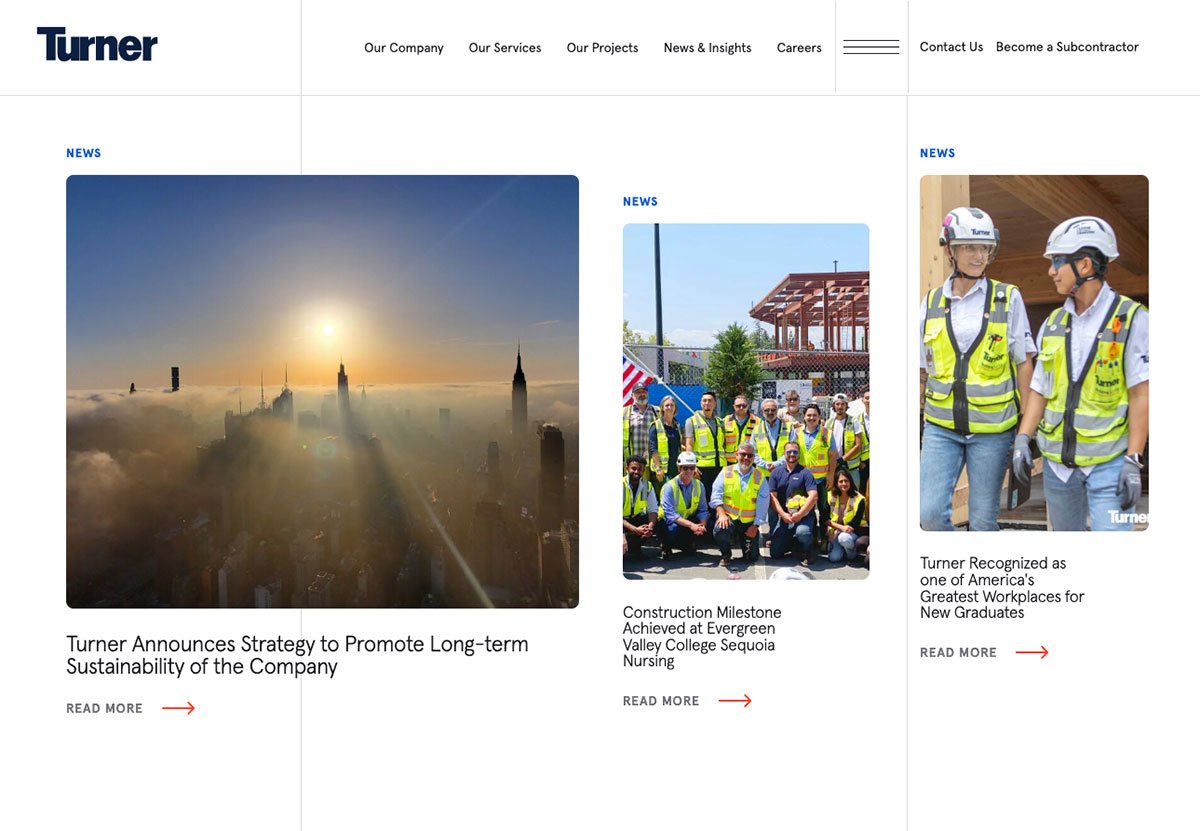This screenshot has width=1200, height=831.
Task: Open the Construction Milestone Achieved headline
Action: pyautogui.click(x=702, y=636)
